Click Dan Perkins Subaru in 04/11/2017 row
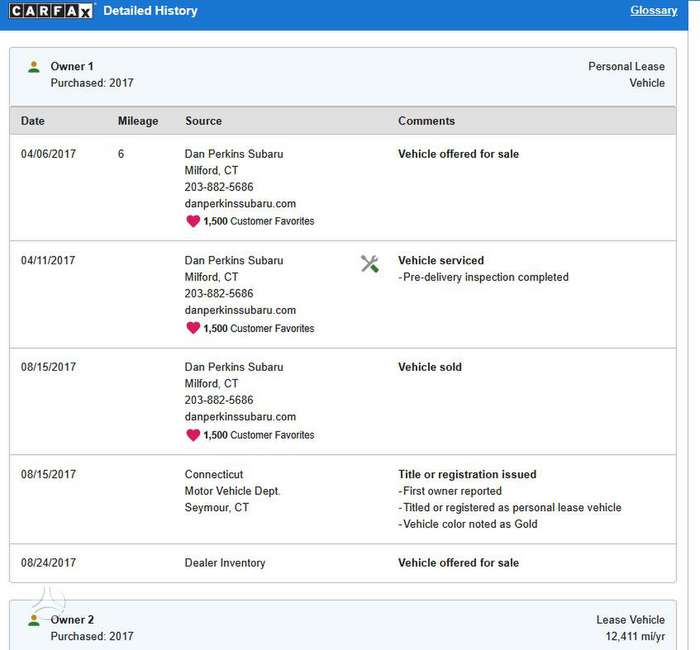This screenshot has height=650, width=700. tap(234, 261)
